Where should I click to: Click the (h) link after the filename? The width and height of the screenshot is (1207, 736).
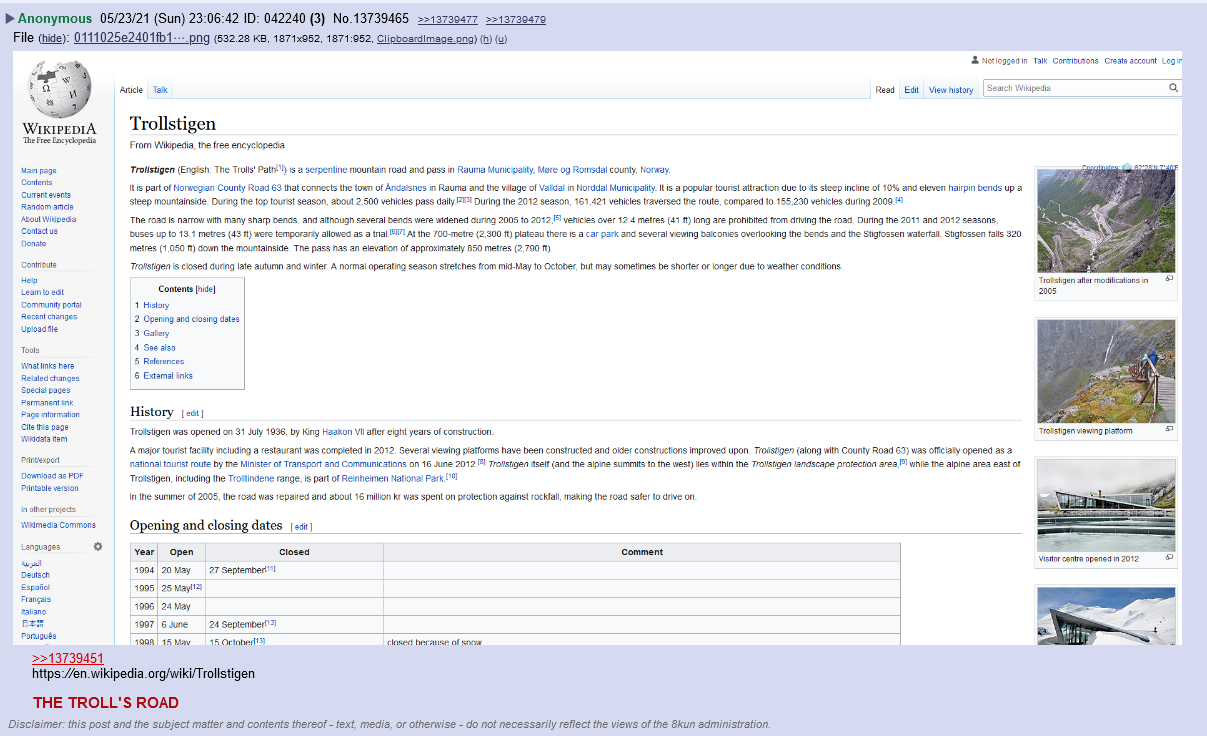(486, 39)
